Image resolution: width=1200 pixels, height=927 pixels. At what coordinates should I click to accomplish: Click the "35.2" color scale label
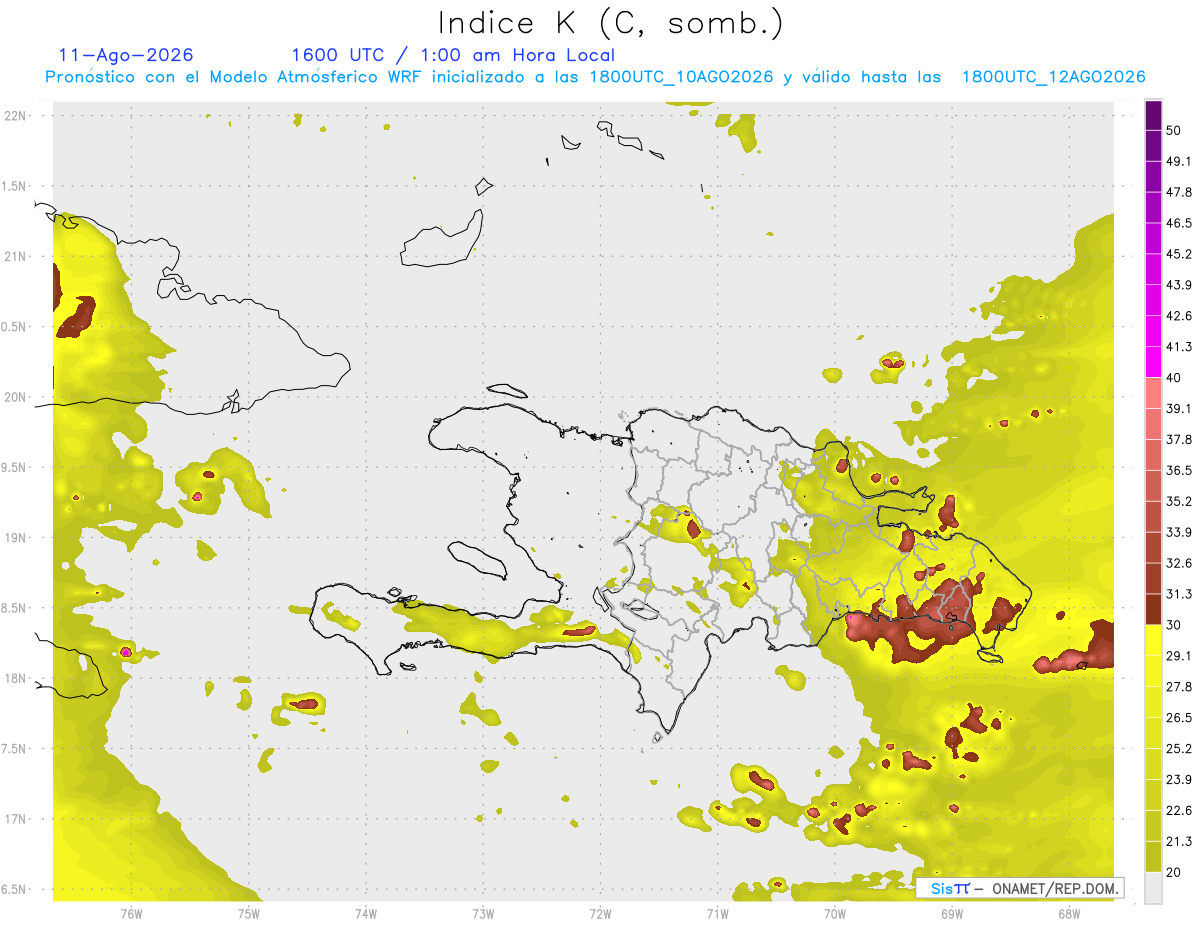[1179, 501]
